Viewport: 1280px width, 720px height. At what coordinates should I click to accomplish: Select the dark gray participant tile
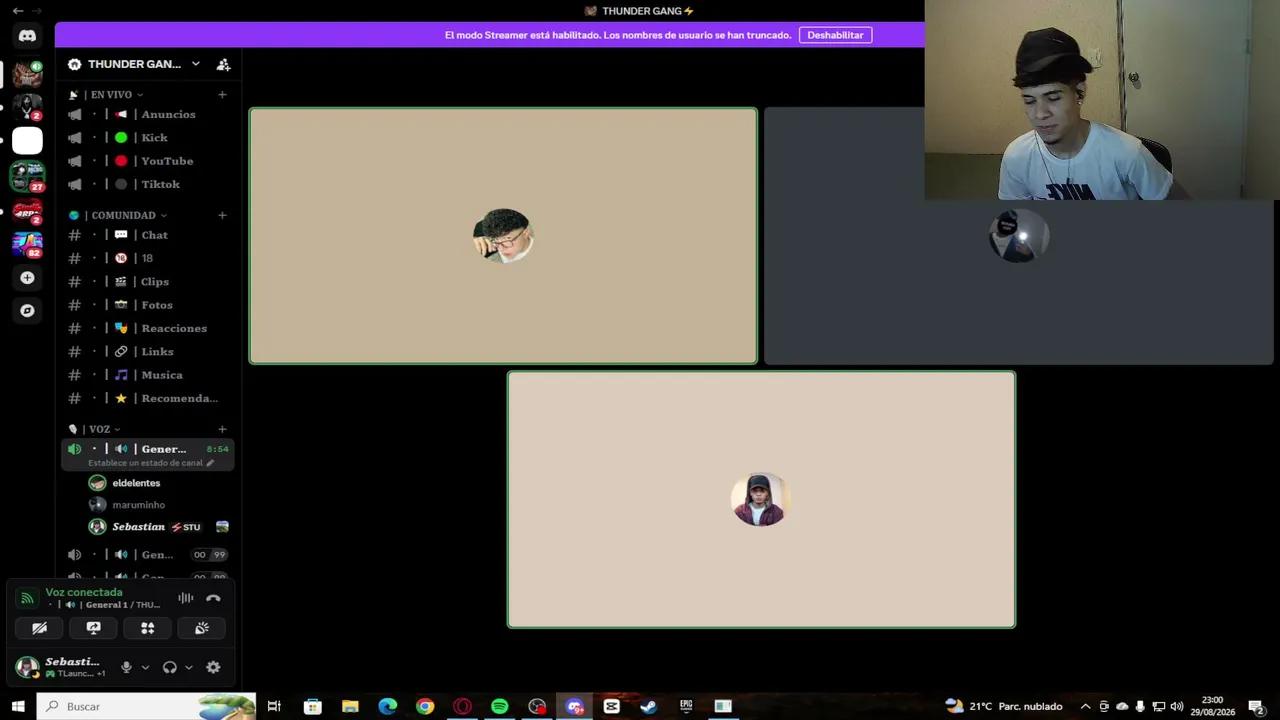coord(1019,236)
